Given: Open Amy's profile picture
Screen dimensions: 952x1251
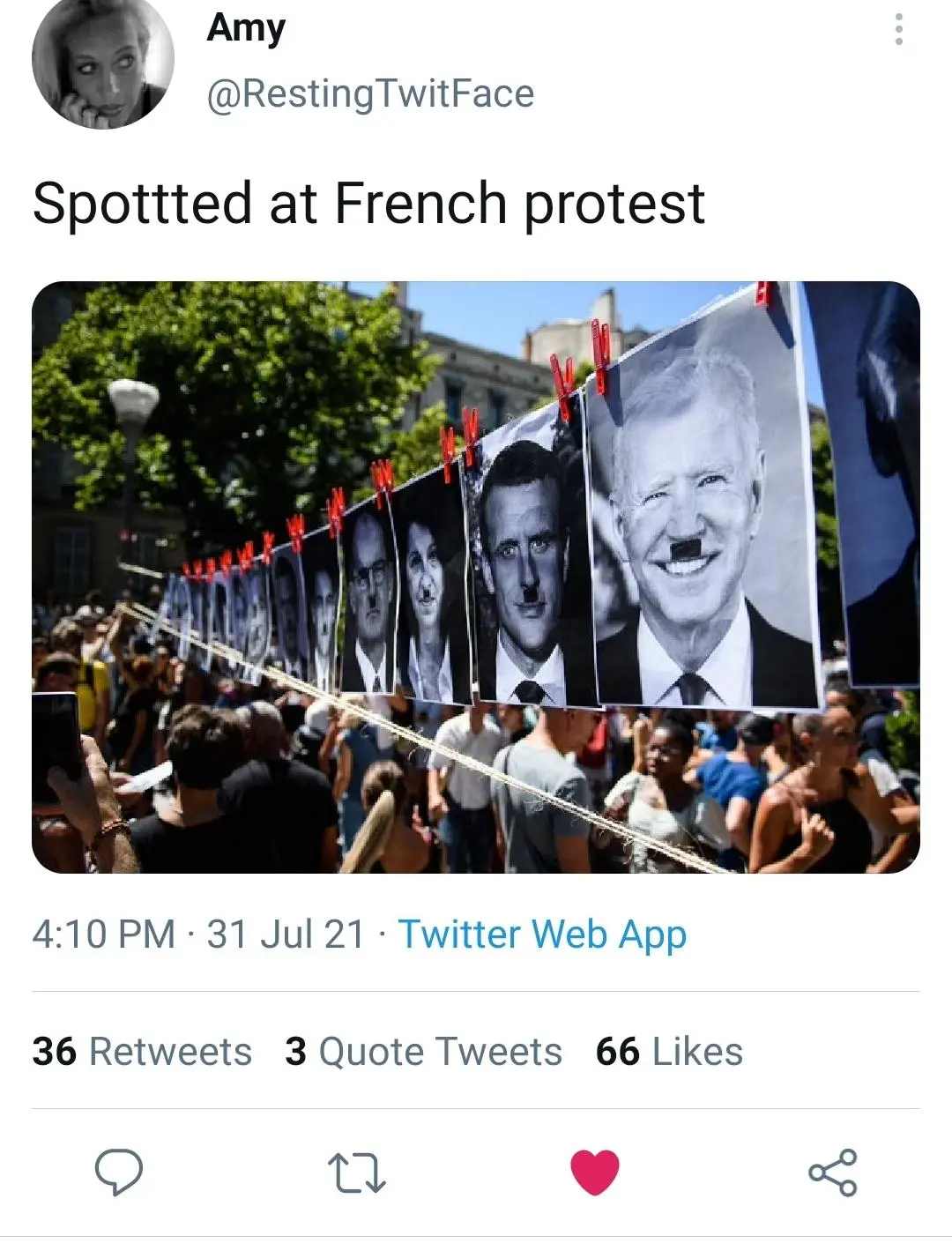Looking at the screenshot, I should (102, 59).
